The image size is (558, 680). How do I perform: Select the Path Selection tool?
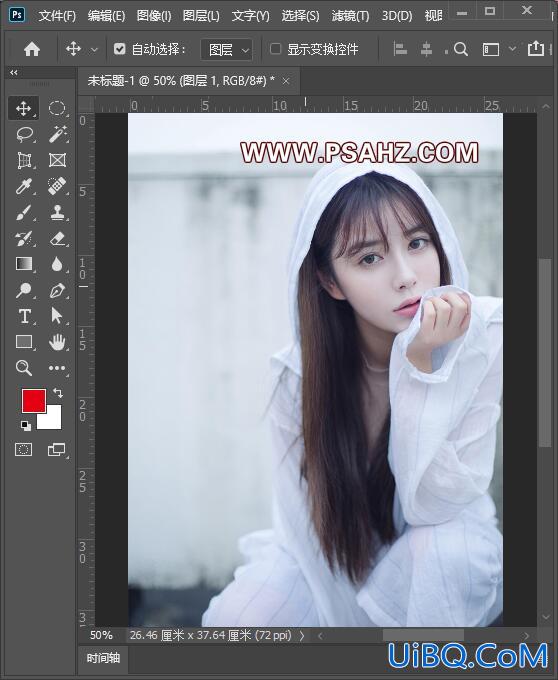(x=57, y=316)
